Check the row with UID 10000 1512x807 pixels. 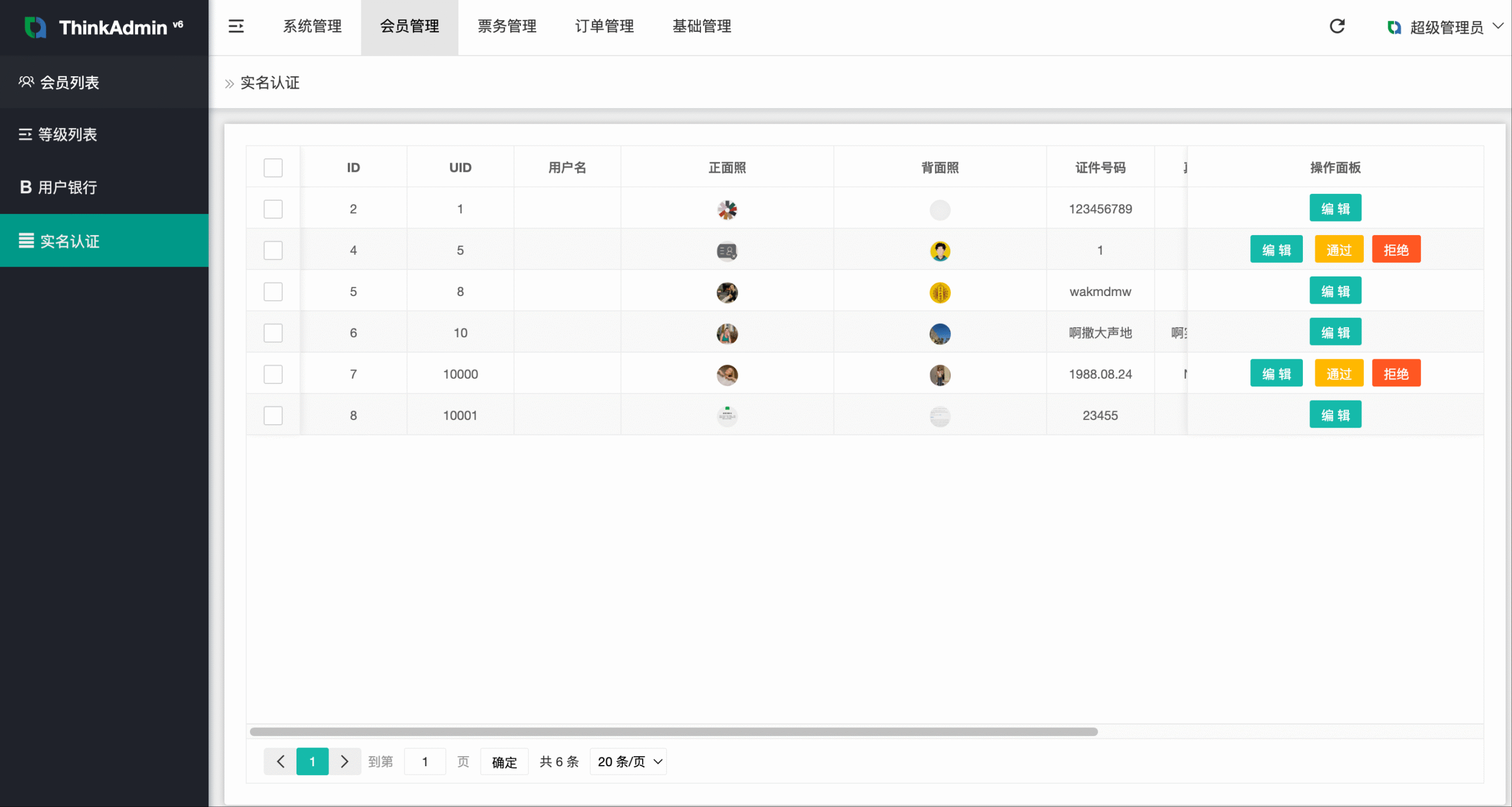click(273, 374)
